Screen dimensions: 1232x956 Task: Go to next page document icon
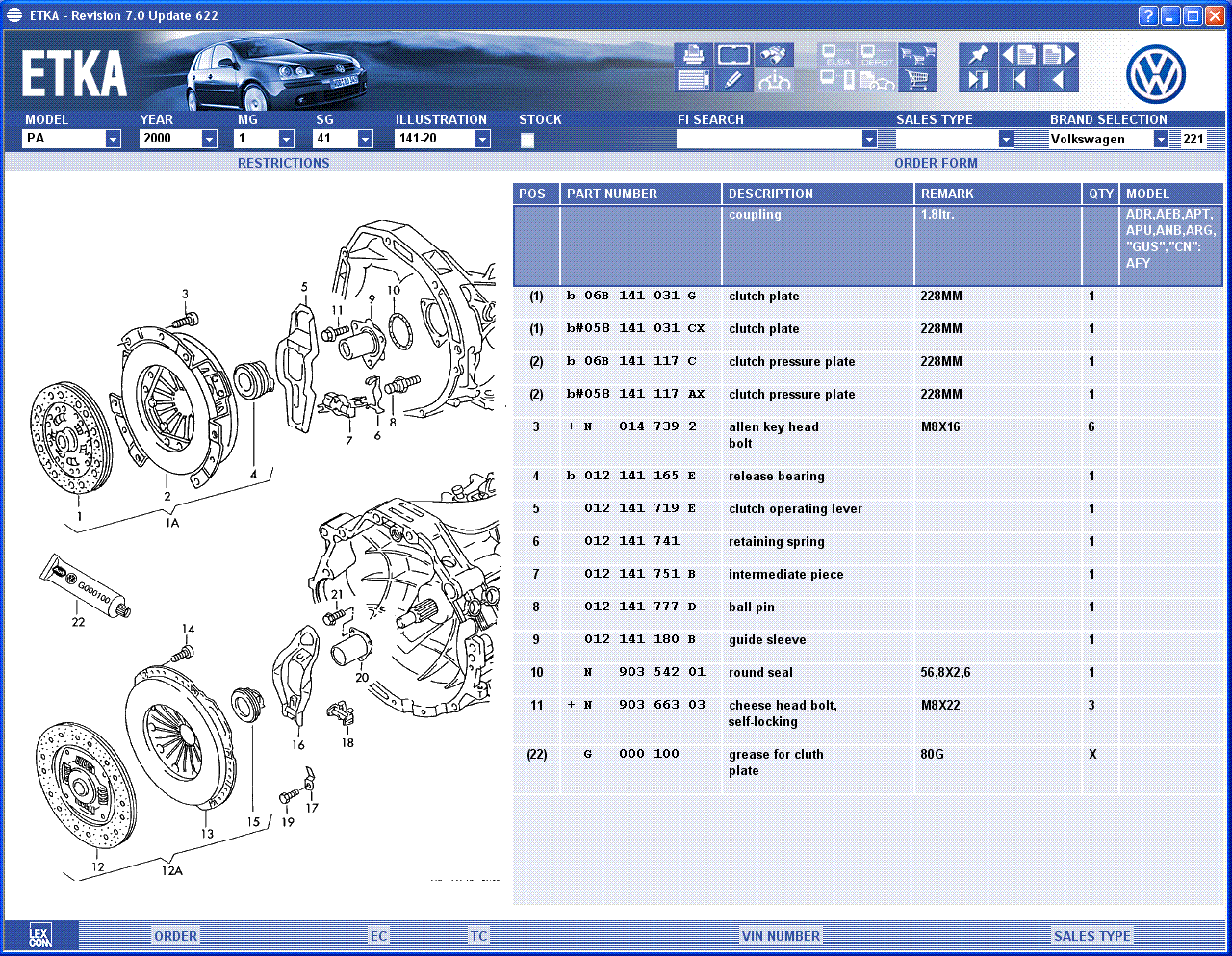coord(1059,55)
